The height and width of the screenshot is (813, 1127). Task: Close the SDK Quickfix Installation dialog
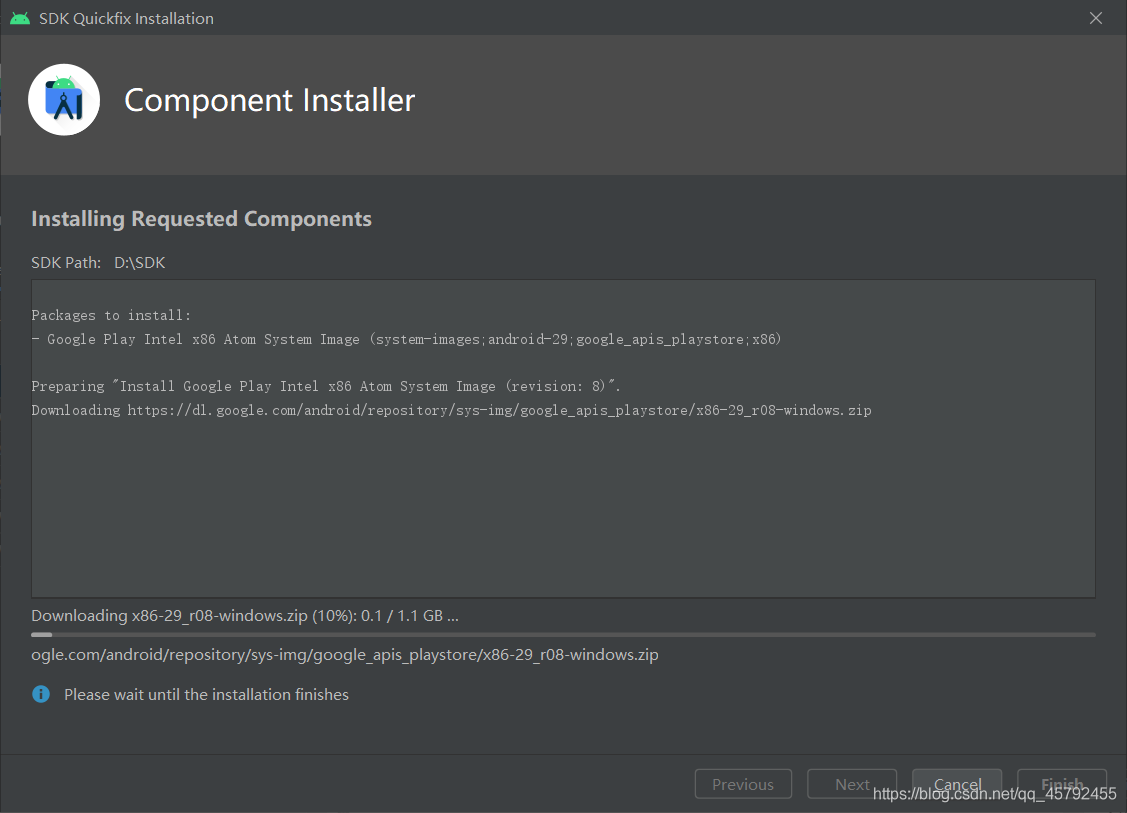[x=1095, y=18]
